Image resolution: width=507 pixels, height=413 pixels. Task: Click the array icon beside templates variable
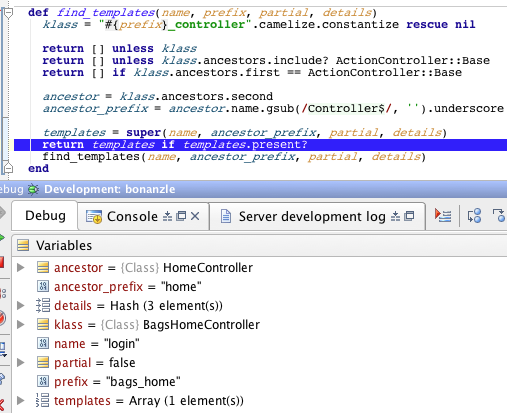[43, 400]
